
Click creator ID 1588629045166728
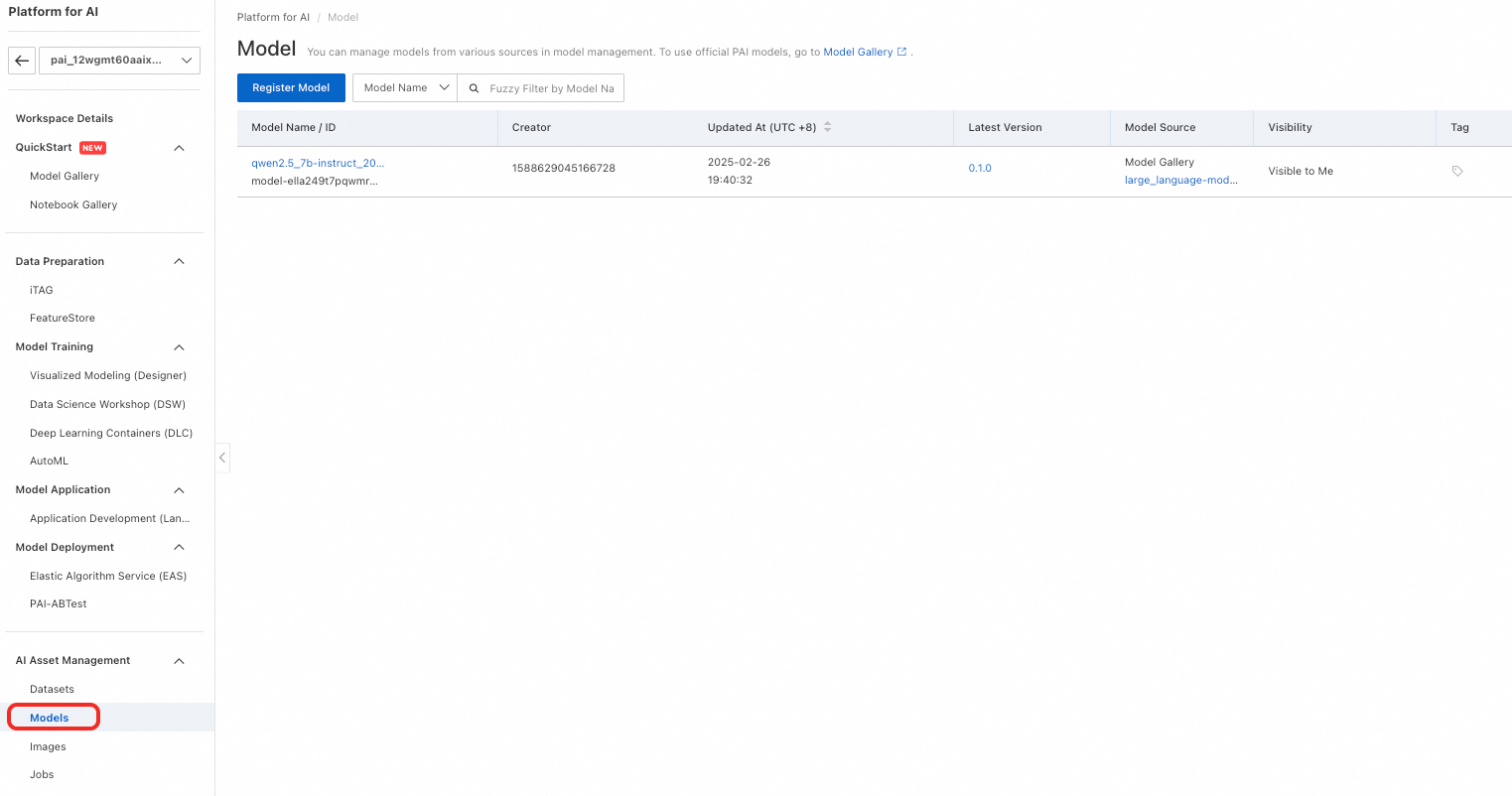pyautogui.click(x=564, y=168)
